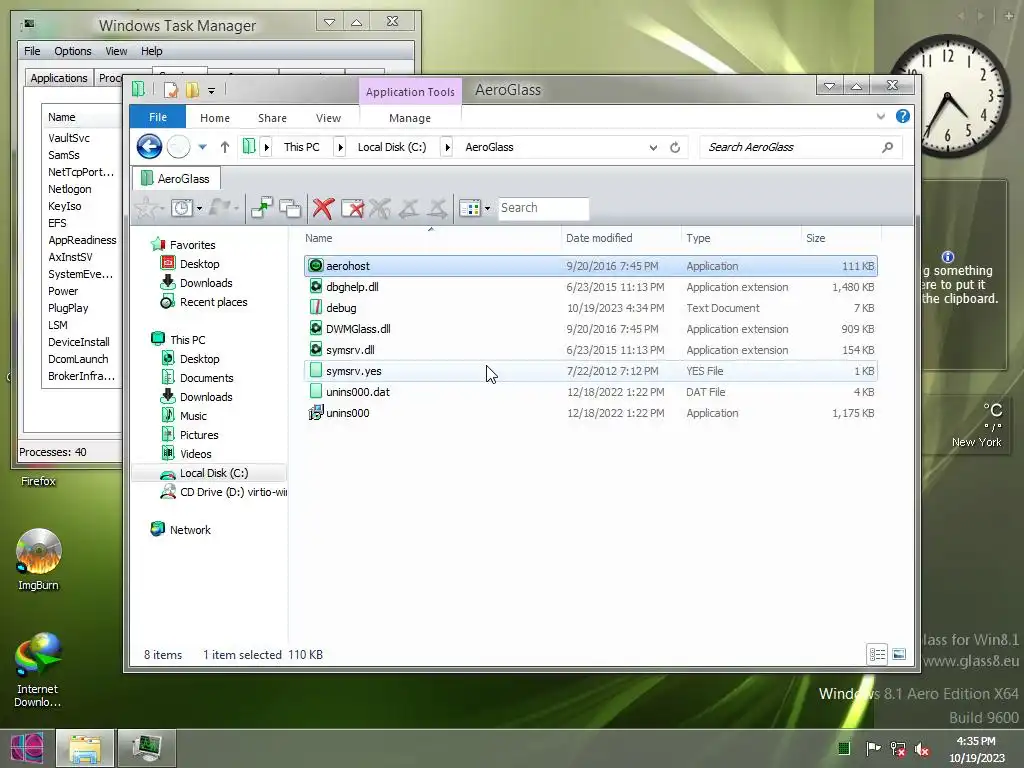Click the clone tab icon with green arrow

(x=261, y=208)
